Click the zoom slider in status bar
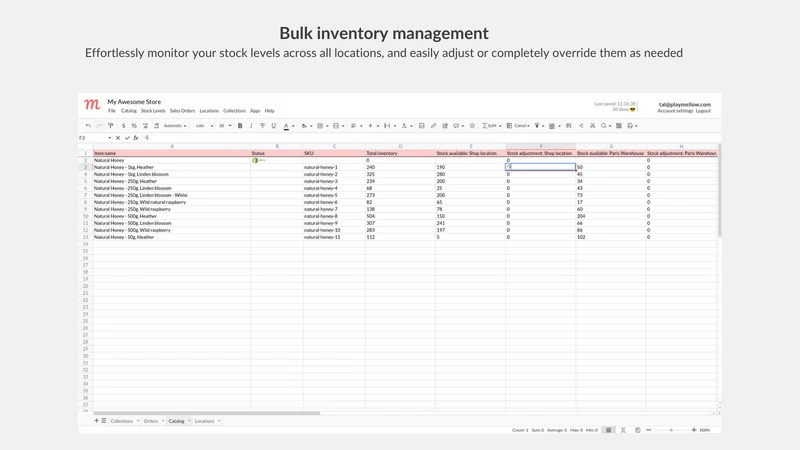Image resolution: width=800 pixels, height=450 pixels. [x=671, y=430]
